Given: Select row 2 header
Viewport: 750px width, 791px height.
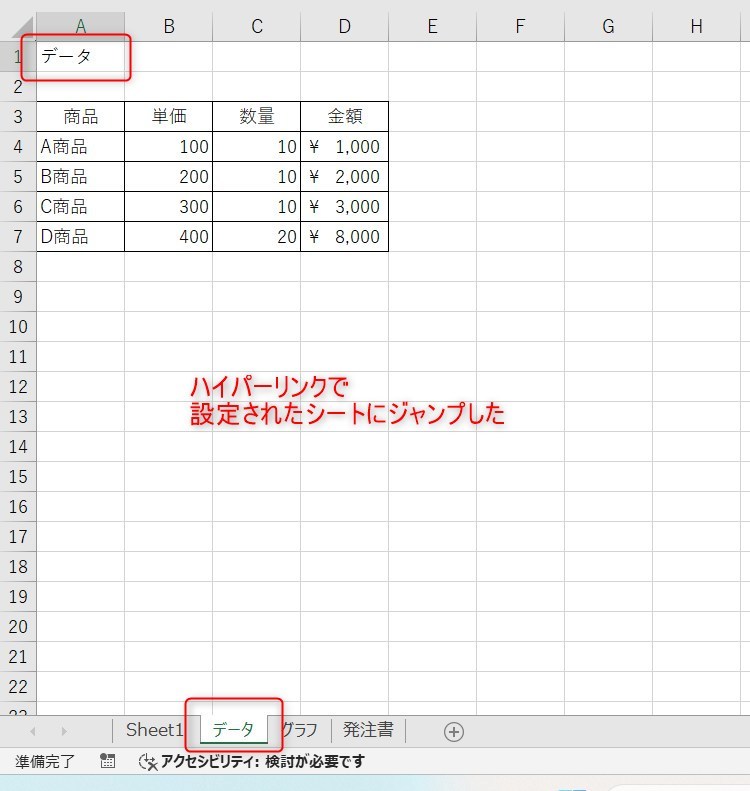Looking at the screenshot, I should [x=18, y=87].
